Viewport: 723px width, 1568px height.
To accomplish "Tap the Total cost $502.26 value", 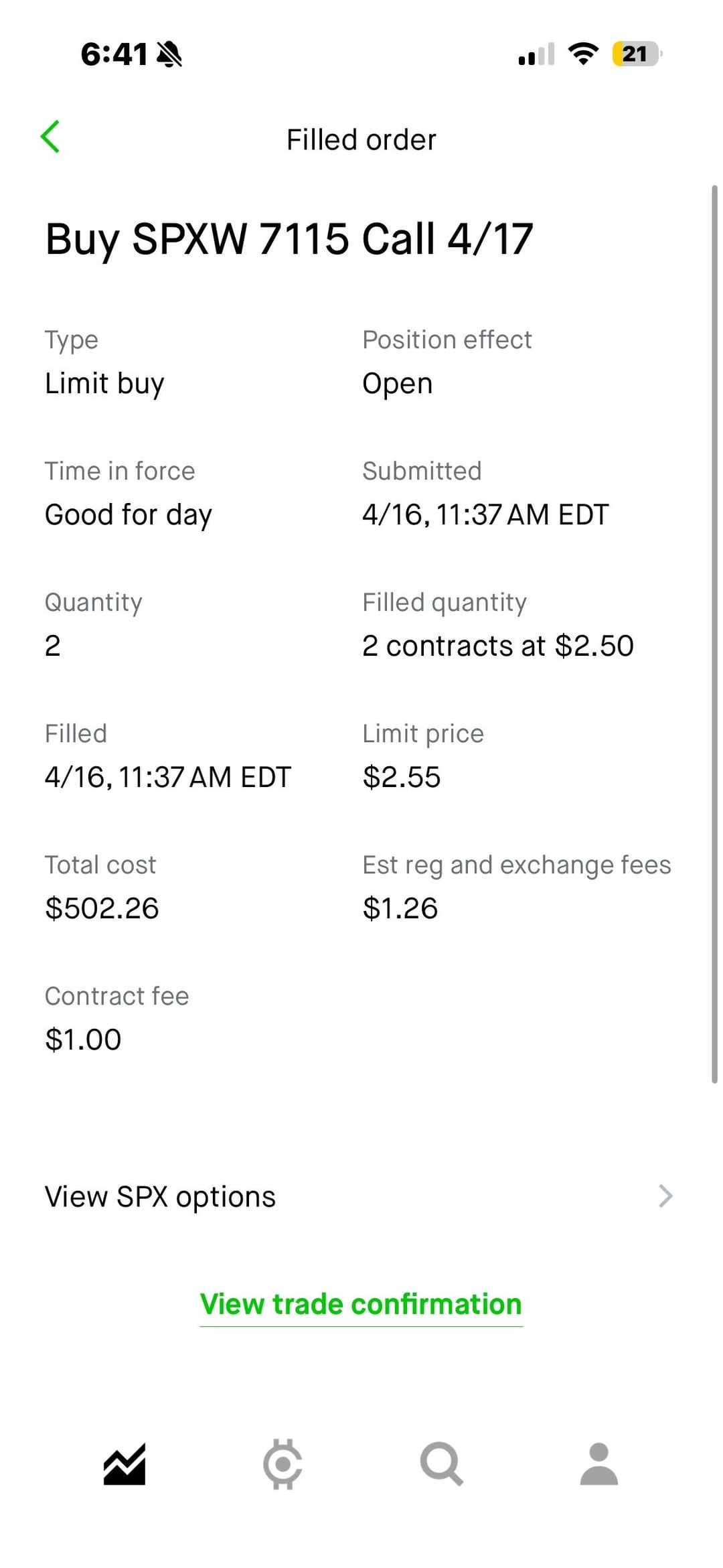I will click(x=102, y=908).
